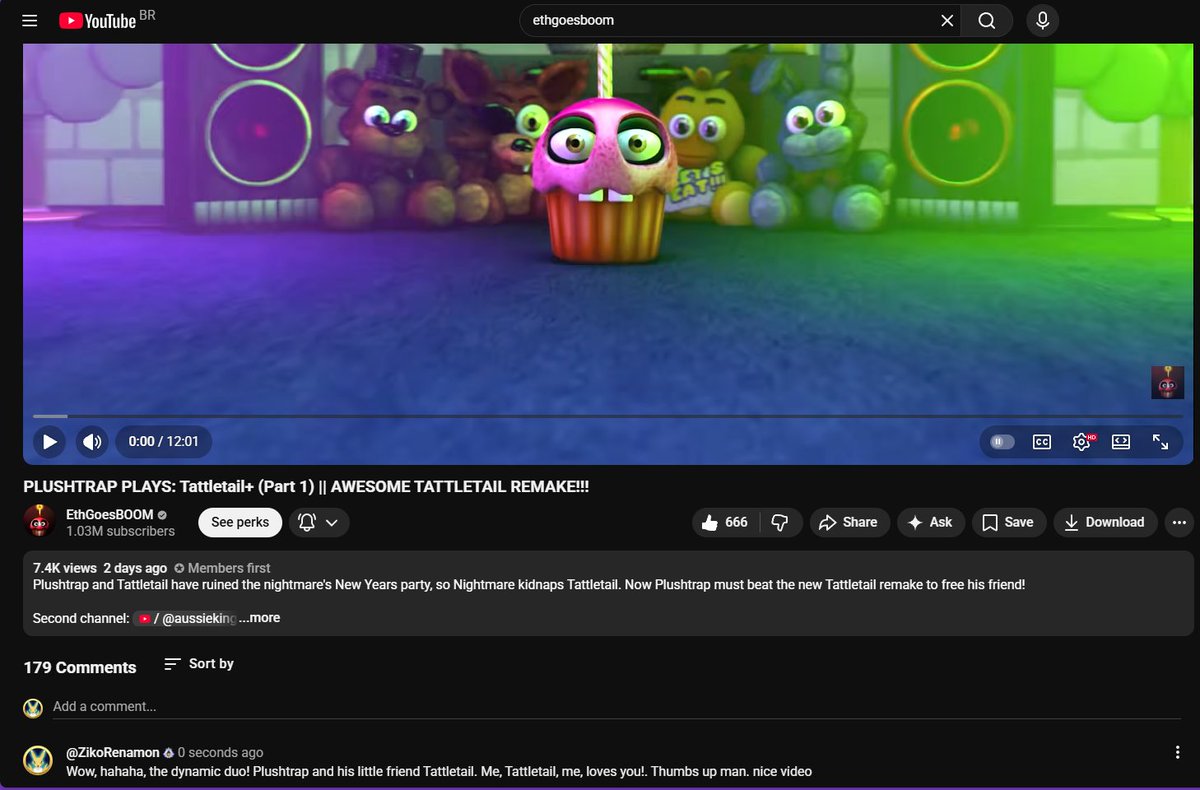Image resolution: width=1200 pixels, height=790 pixels.
Task: Click the 1.03M subscribers text
Action: [x=120, y=531]
